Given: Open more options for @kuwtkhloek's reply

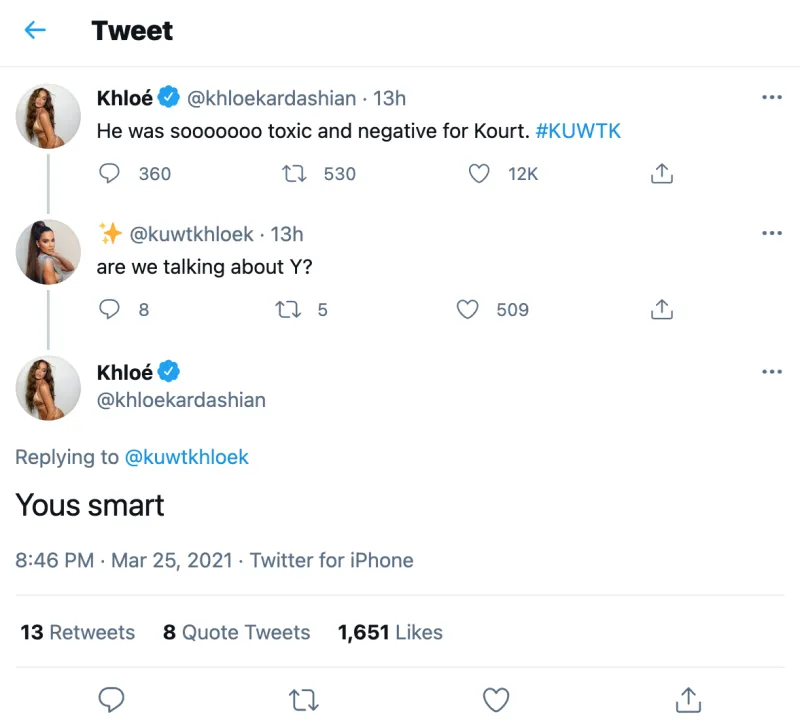Looking at the screenshot, I should [x=772, y=232].
